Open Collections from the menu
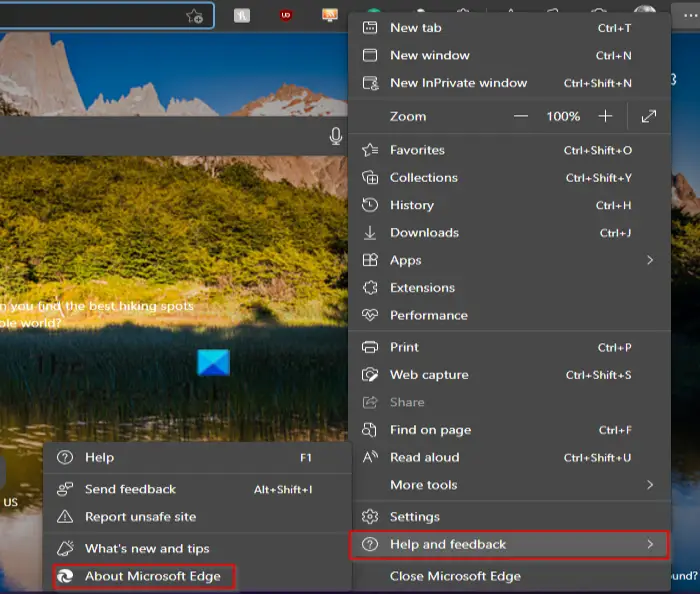The height and width of the screenshot is (594, 700). click(509, 178)
